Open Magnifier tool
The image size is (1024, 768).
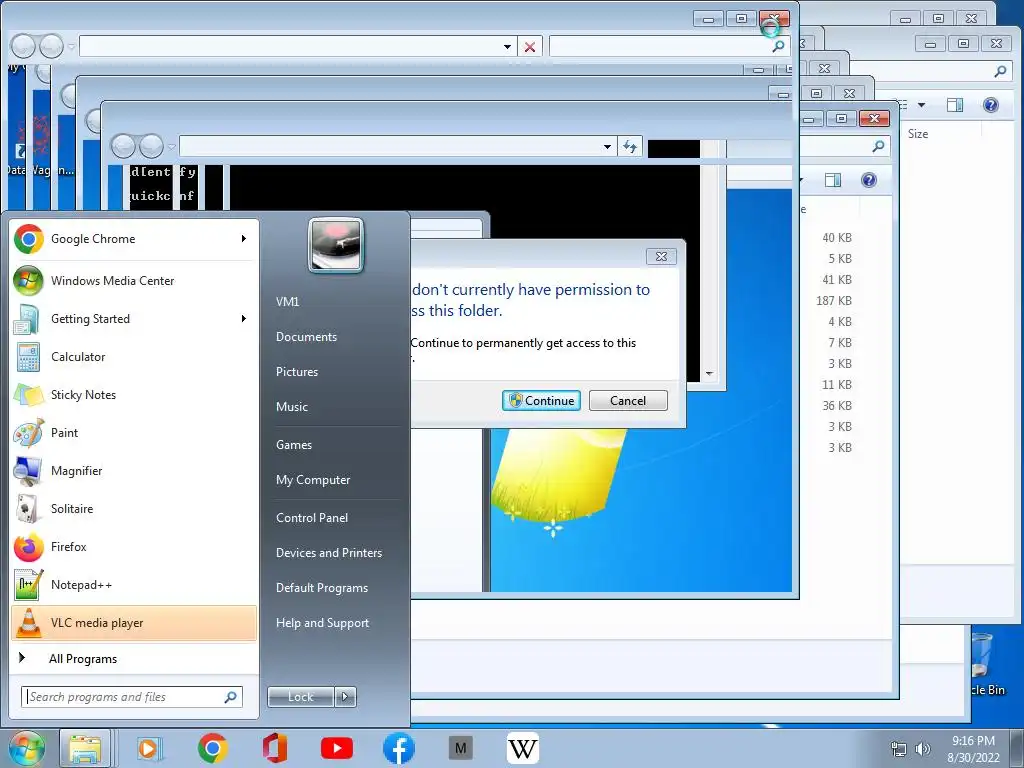134,470
